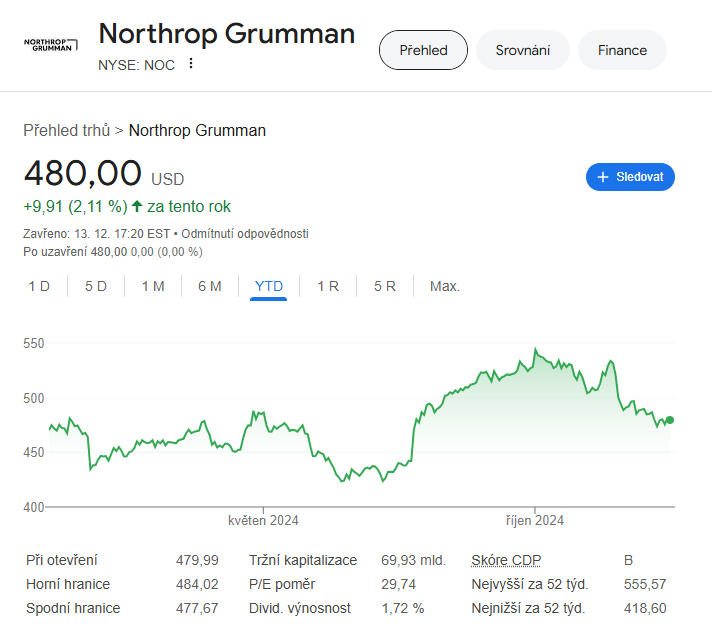
Task: Select the YTD chart range
Action: [269, 286]
